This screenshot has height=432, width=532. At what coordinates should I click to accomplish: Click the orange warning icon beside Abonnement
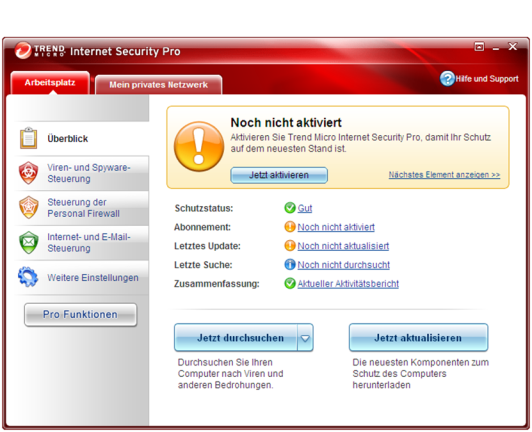pyautogui.click(x=290, y=227)
